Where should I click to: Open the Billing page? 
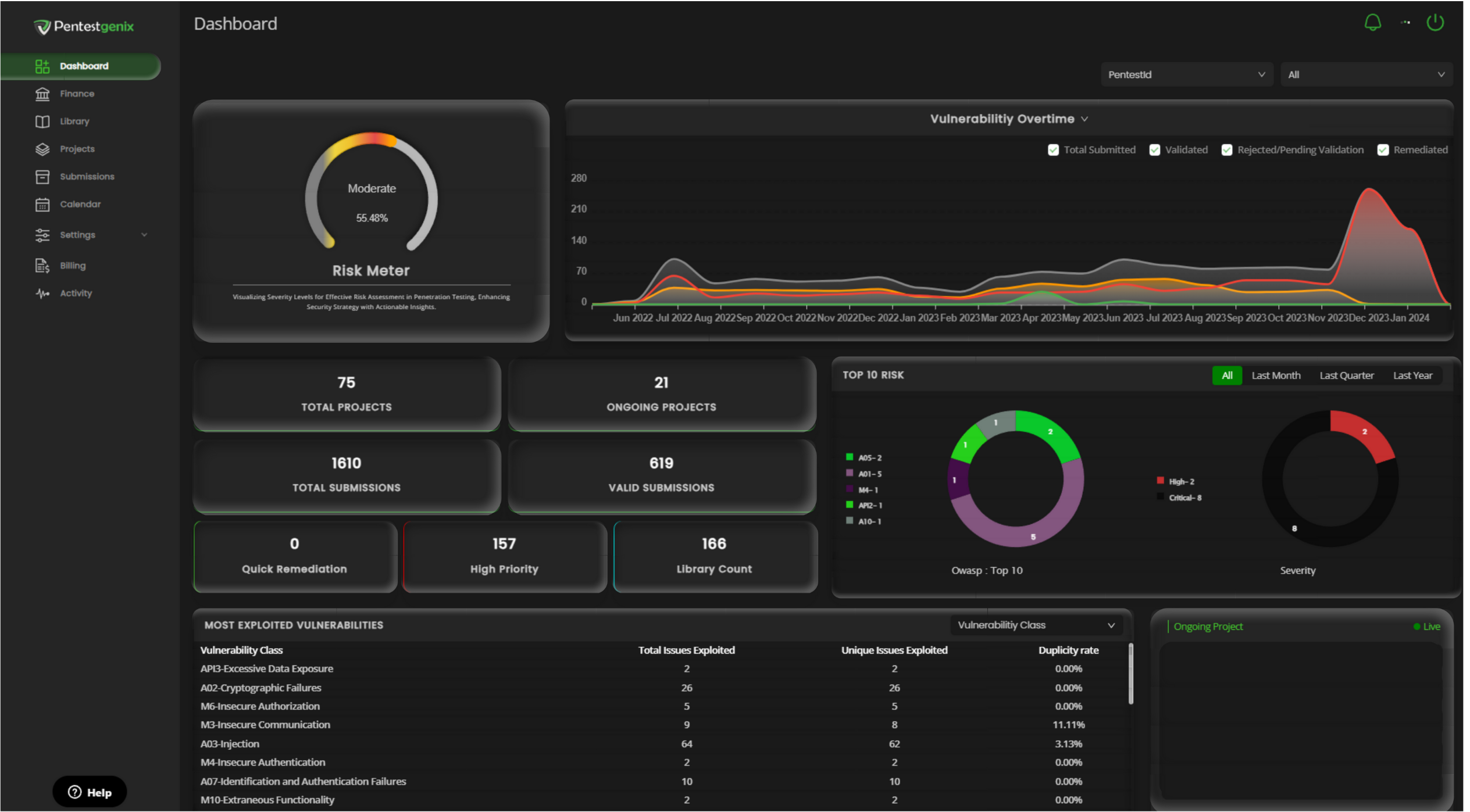73,266
